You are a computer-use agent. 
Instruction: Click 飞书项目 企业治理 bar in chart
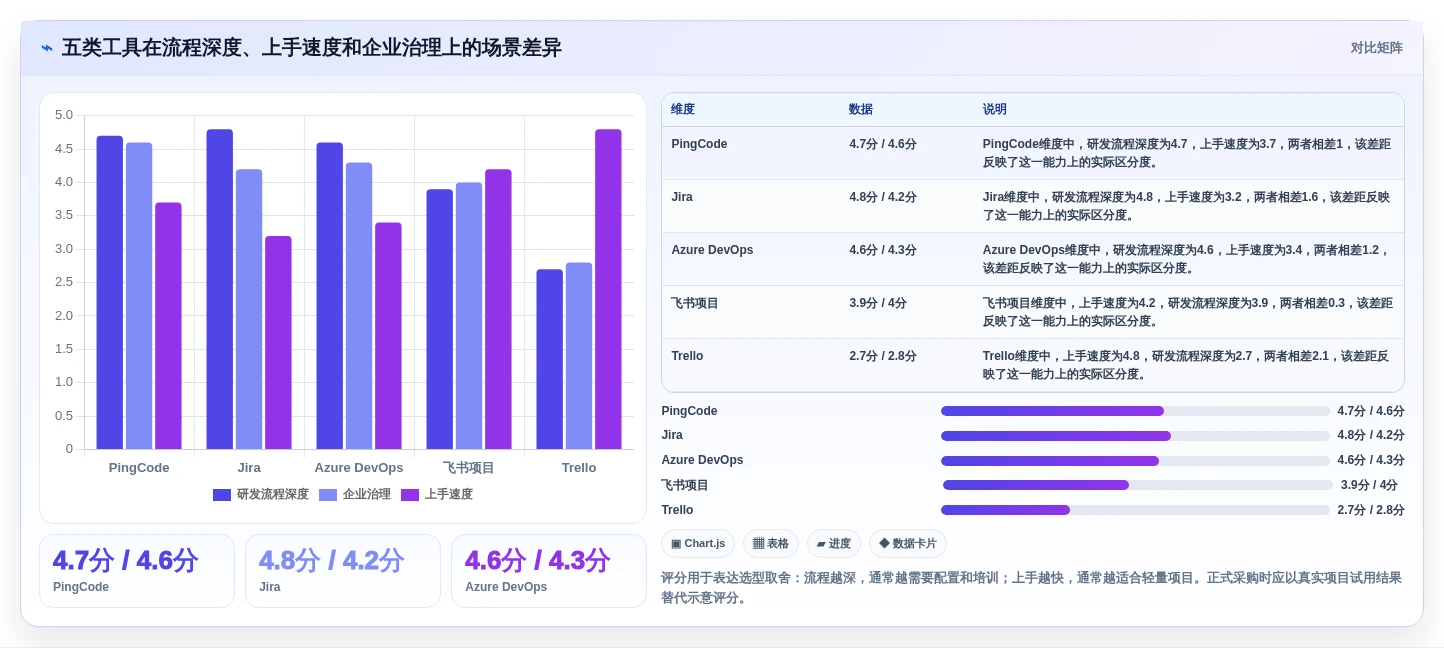click(x=469, y=316)
